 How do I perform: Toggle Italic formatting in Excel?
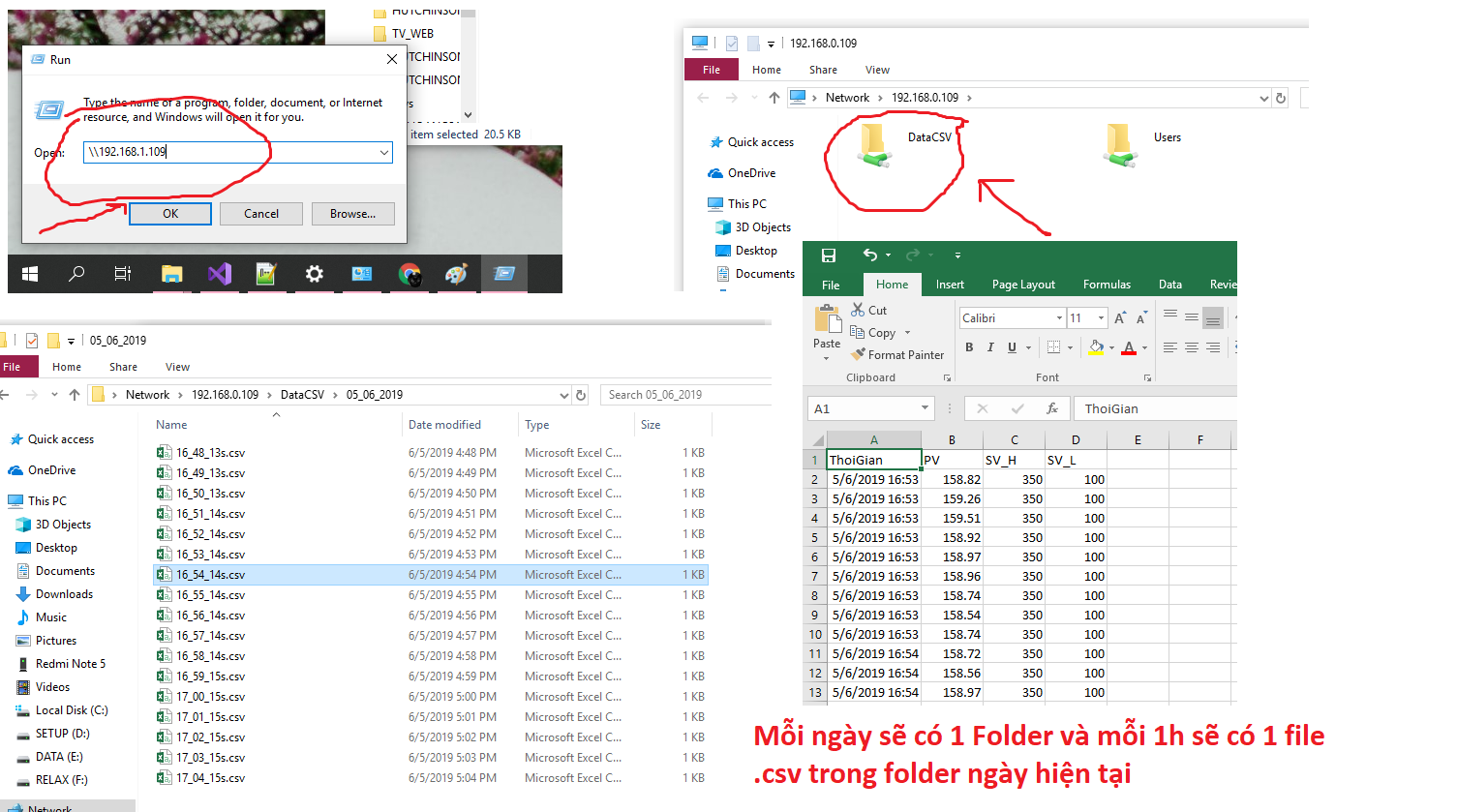point(990,347)
